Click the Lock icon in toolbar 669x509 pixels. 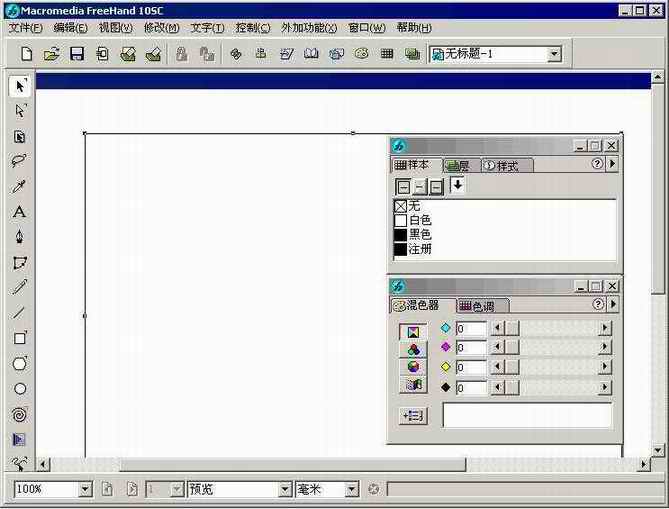182,54
